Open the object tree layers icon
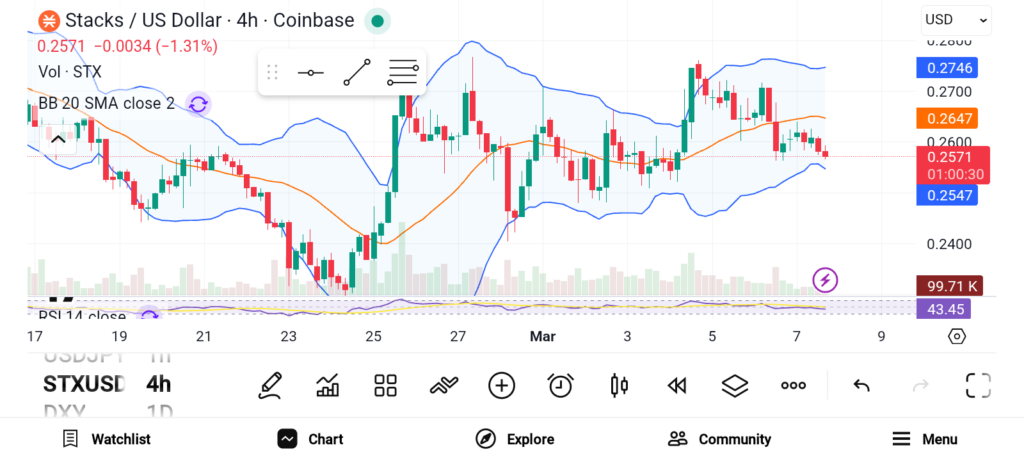This screenshot has height=461, width=1024. [735, 385]
